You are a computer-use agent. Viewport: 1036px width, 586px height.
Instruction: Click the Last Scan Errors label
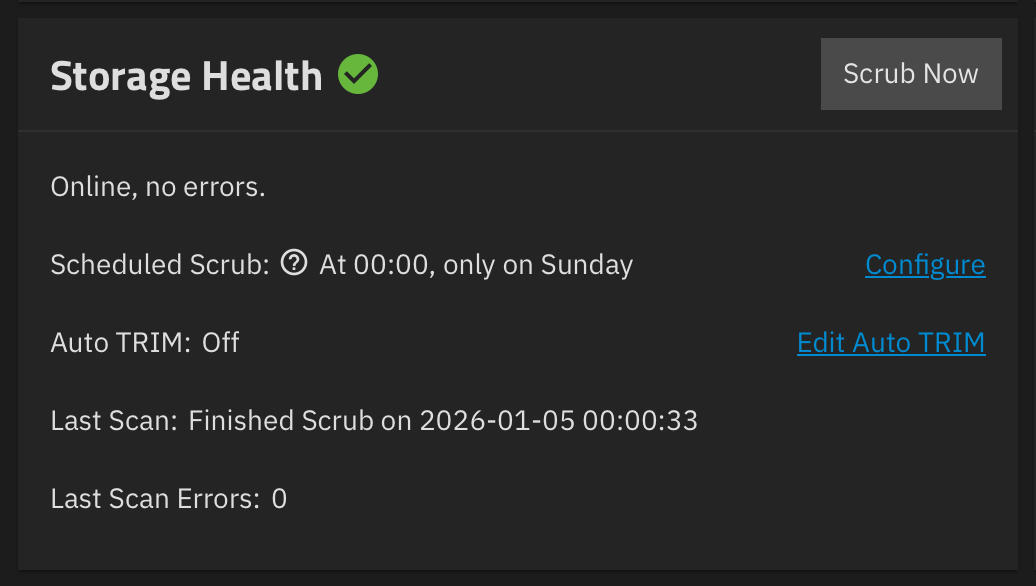(x=155, y=498)
